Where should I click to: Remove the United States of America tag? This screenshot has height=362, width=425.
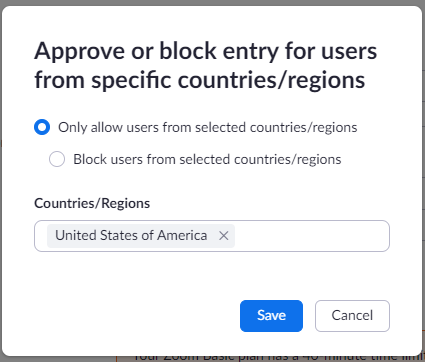[x=224, y=236]
